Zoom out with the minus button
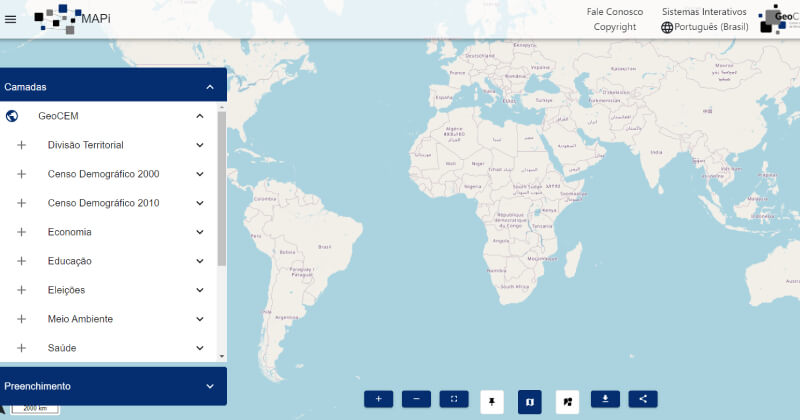 tap(416, 399)
